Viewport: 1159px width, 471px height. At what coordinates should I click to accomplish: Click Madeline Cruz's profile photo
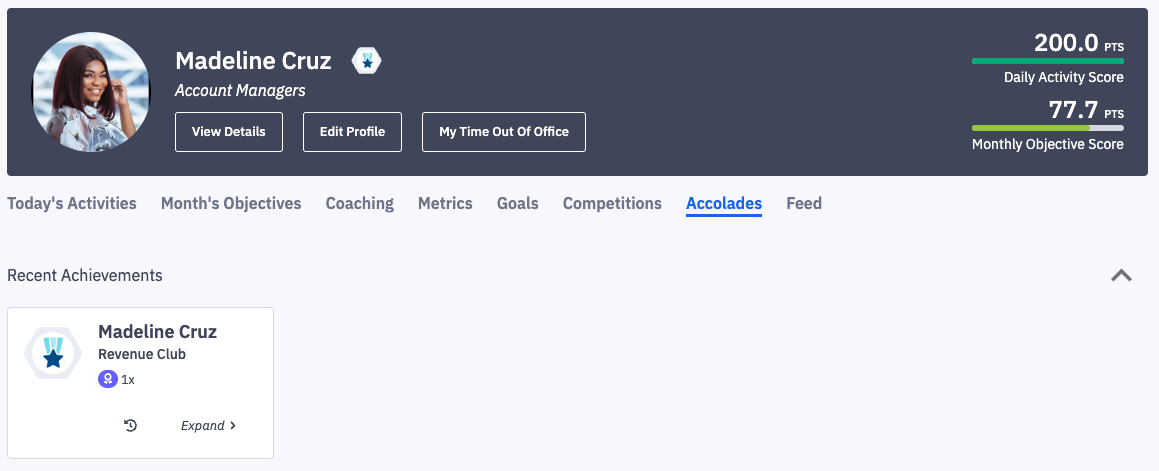(x=91, y=92)
